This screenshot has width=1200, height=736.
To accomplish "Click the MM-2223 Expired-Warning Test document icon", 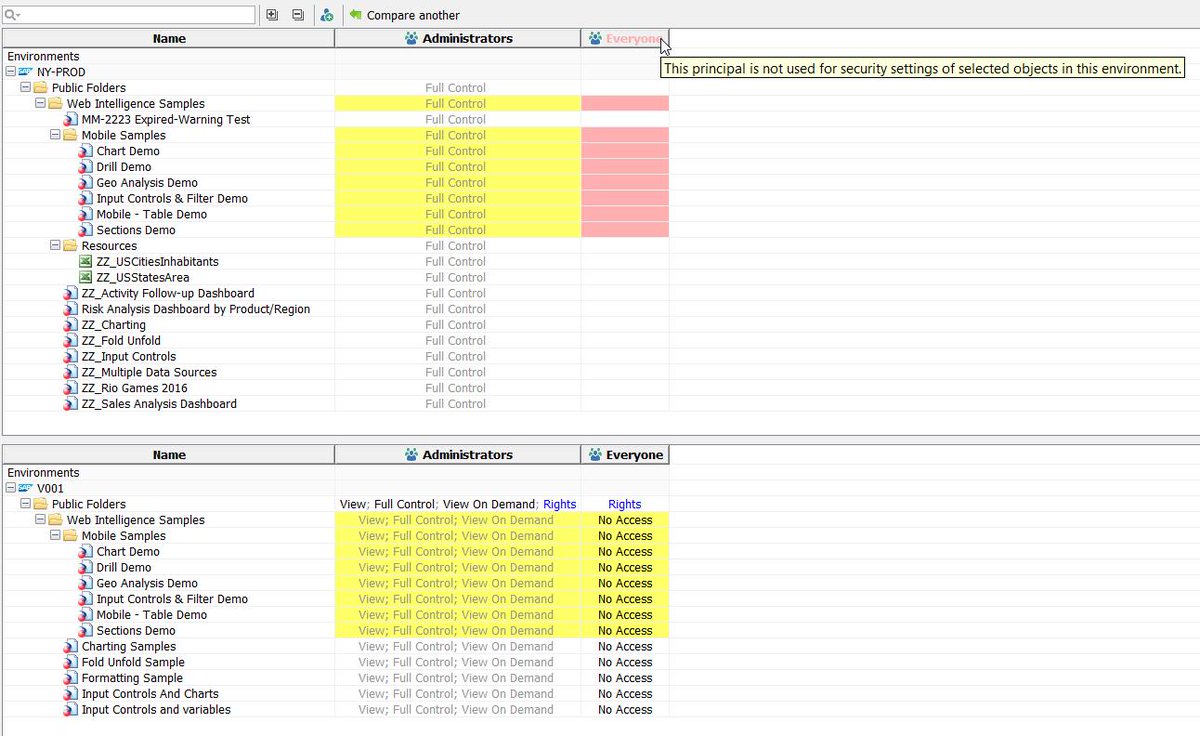I will click(x=71, y=120).
